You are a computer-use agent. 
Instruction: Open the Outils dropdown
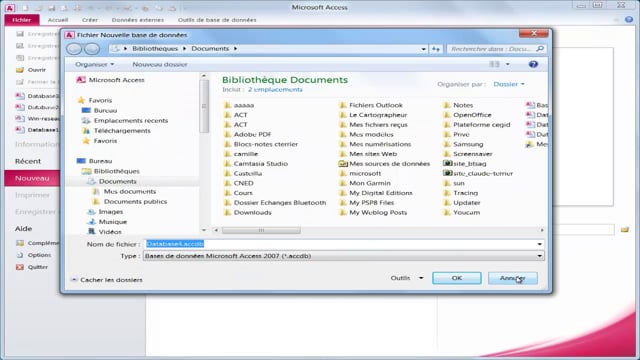(x=407, y=278)
